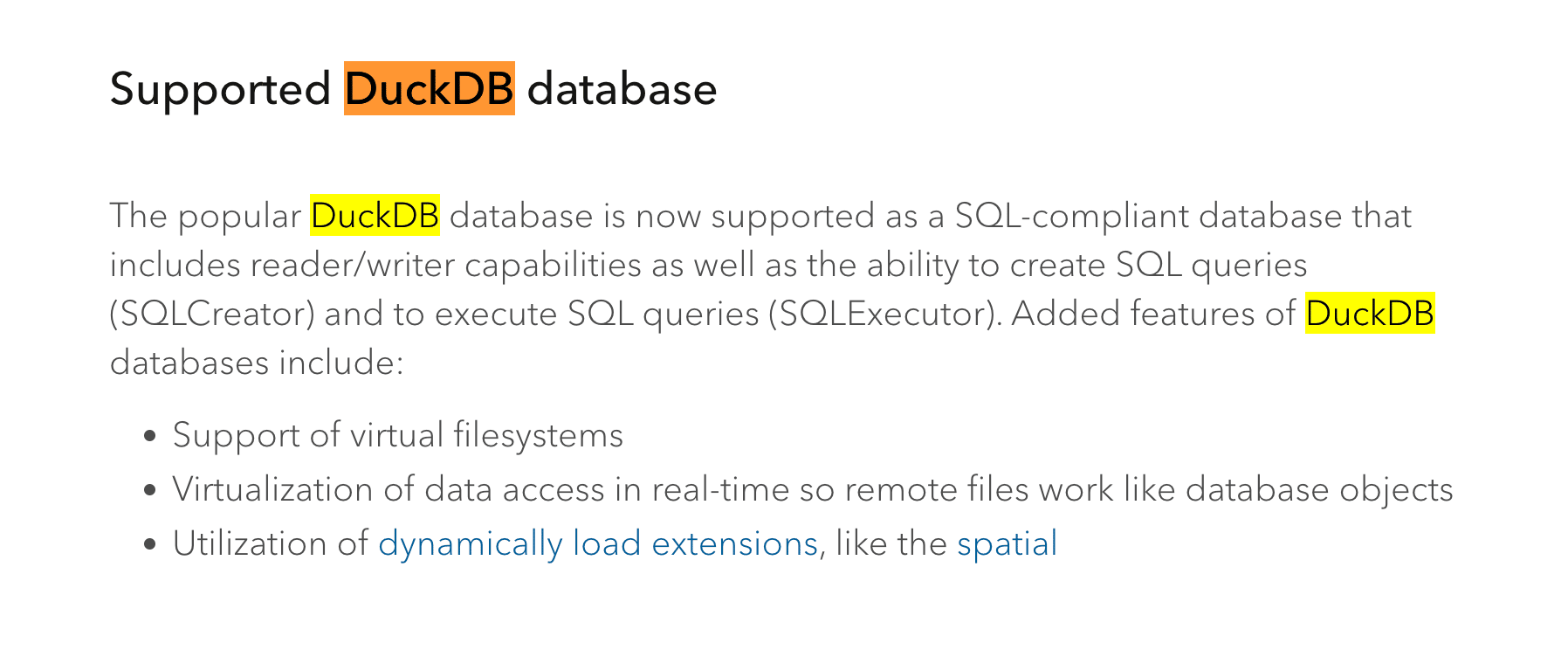The width and height of the screenshot is (1568, 657).
Task: Click 'database objects' at end of second bullet
Action: 1319,490
